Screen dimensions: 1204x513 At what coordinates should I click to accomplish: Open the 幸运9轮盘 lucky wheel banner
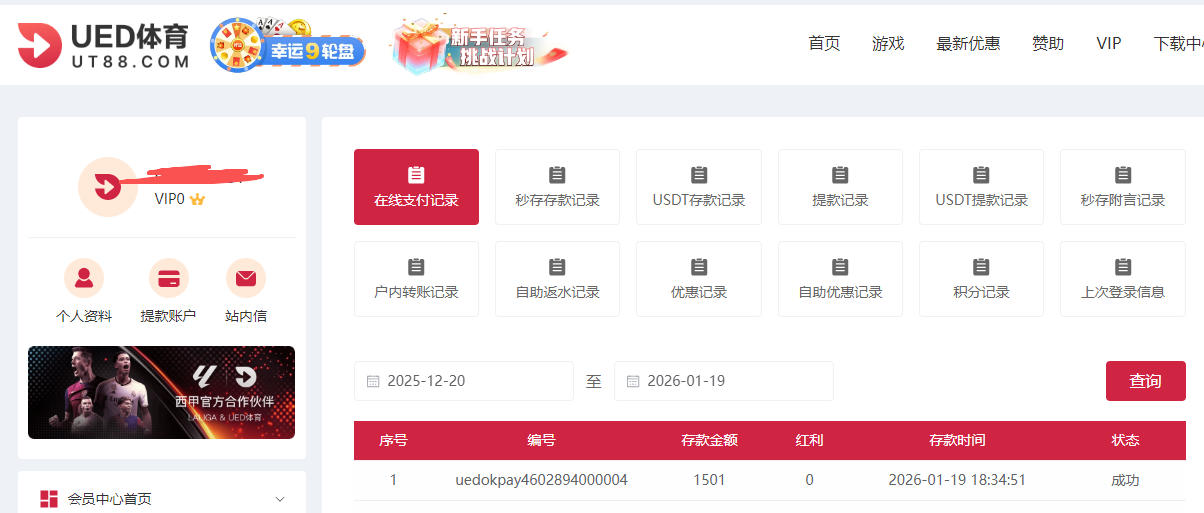pos(287,46)
